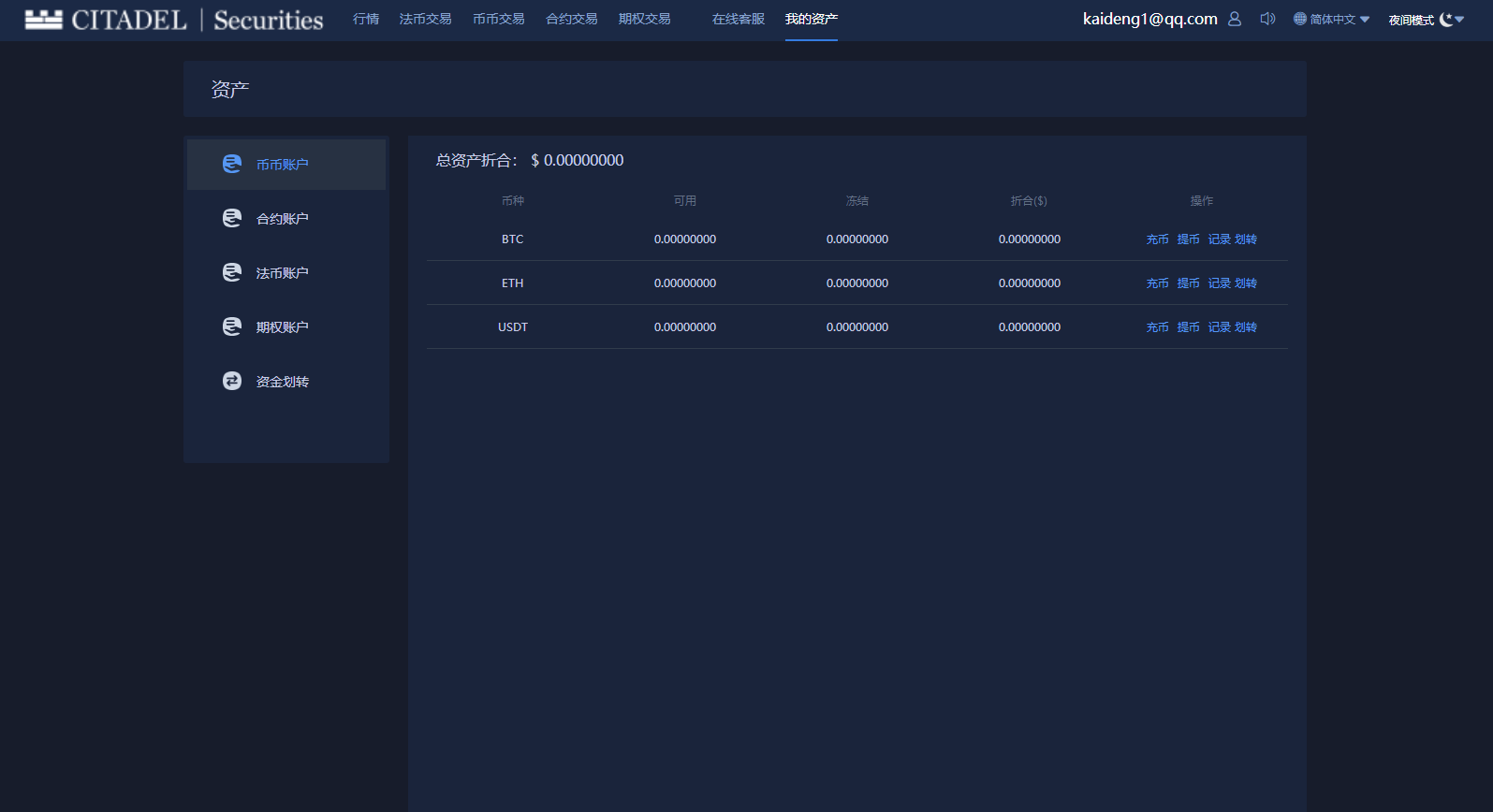The height and width of the screenshot is (812, 1493).
Task: Expand the arrow beside the moon icon
Action: [x=1459, y=19]
